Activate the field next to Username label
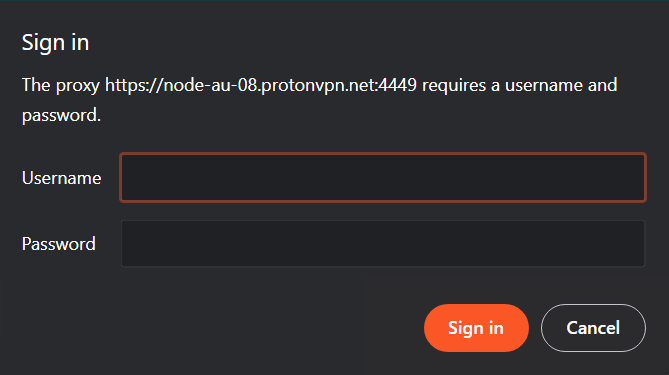Screen dimensions: 669x375 pyautogui.click(x=383, y=177)
